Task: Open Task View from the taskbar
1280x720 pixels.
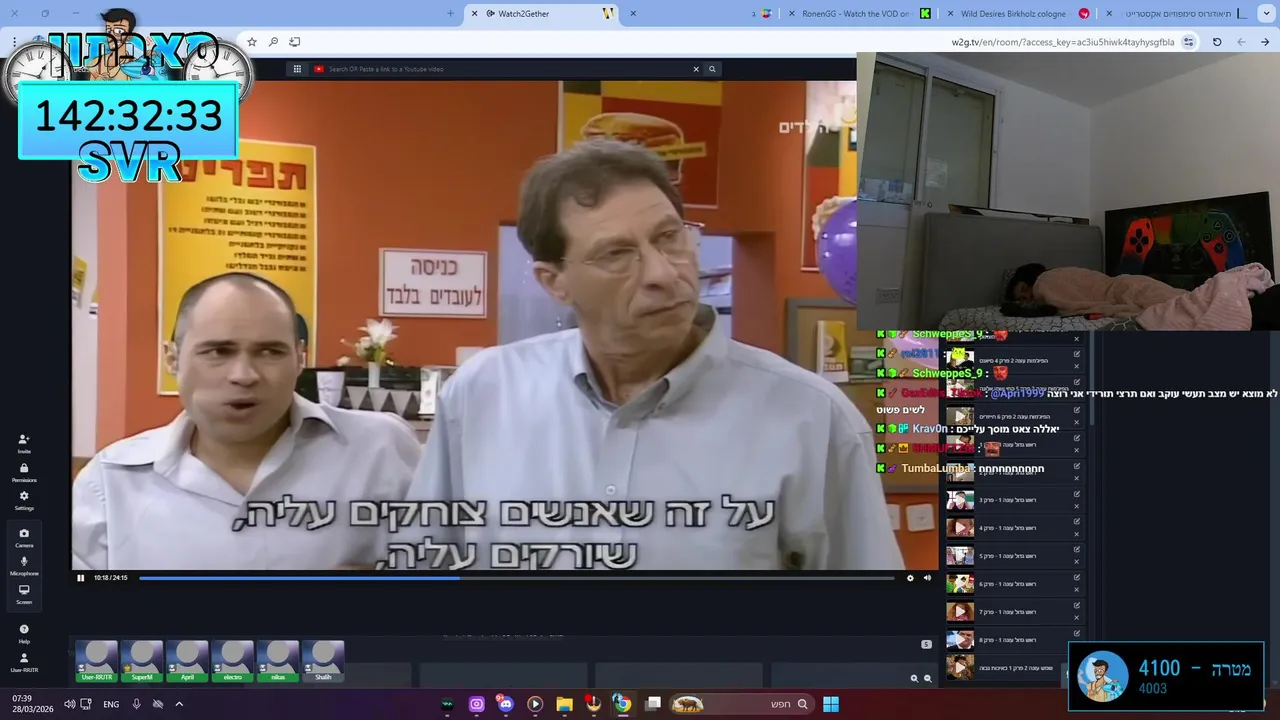Action: pos(653,703)
